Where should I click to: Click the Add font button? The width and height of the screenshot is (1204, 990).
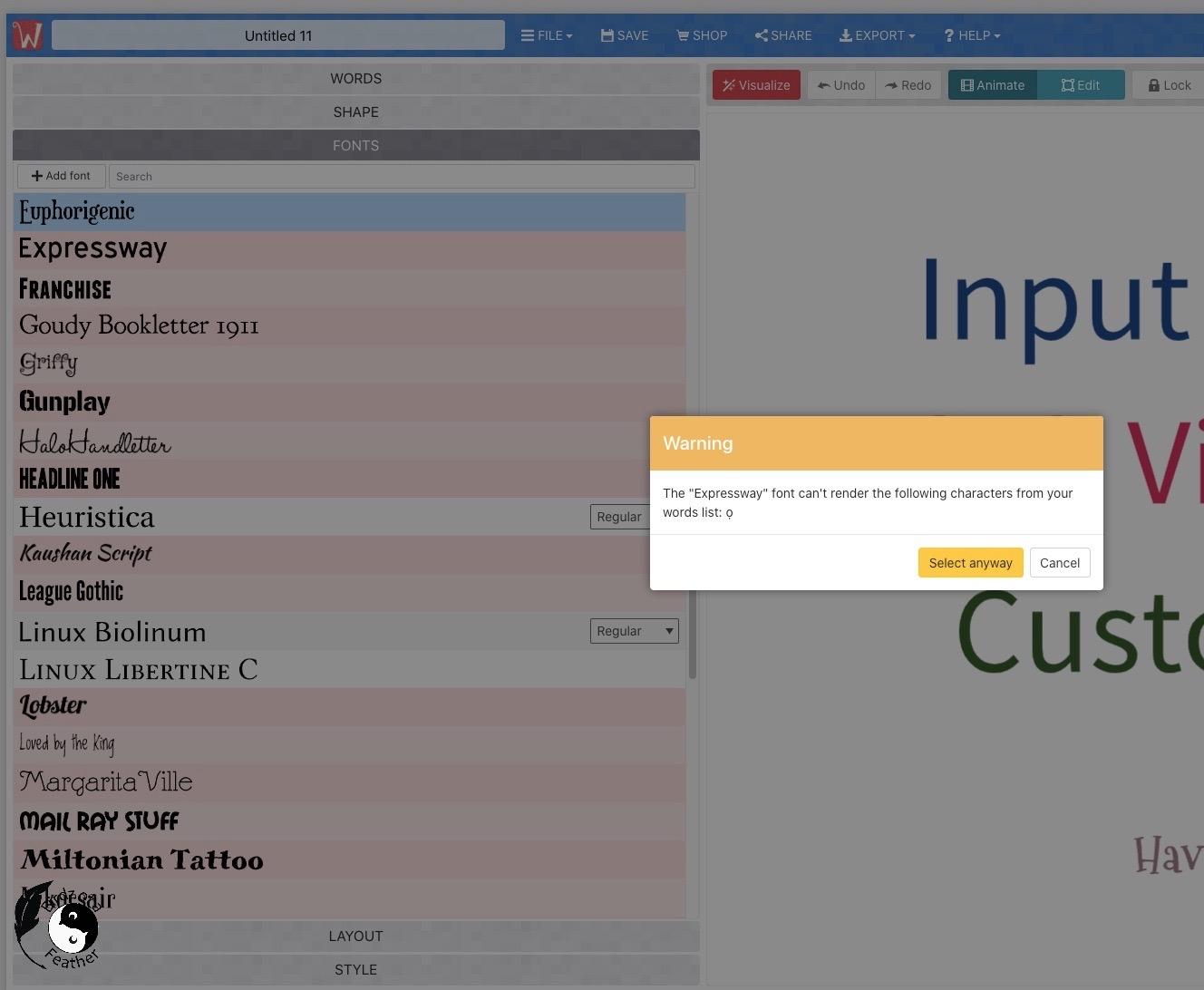pos(62,176)
